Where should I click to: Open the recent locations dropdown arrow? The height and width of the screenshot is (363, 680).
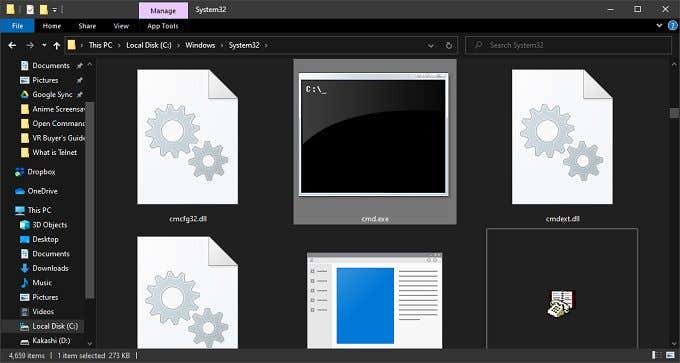tap(44, 45)
